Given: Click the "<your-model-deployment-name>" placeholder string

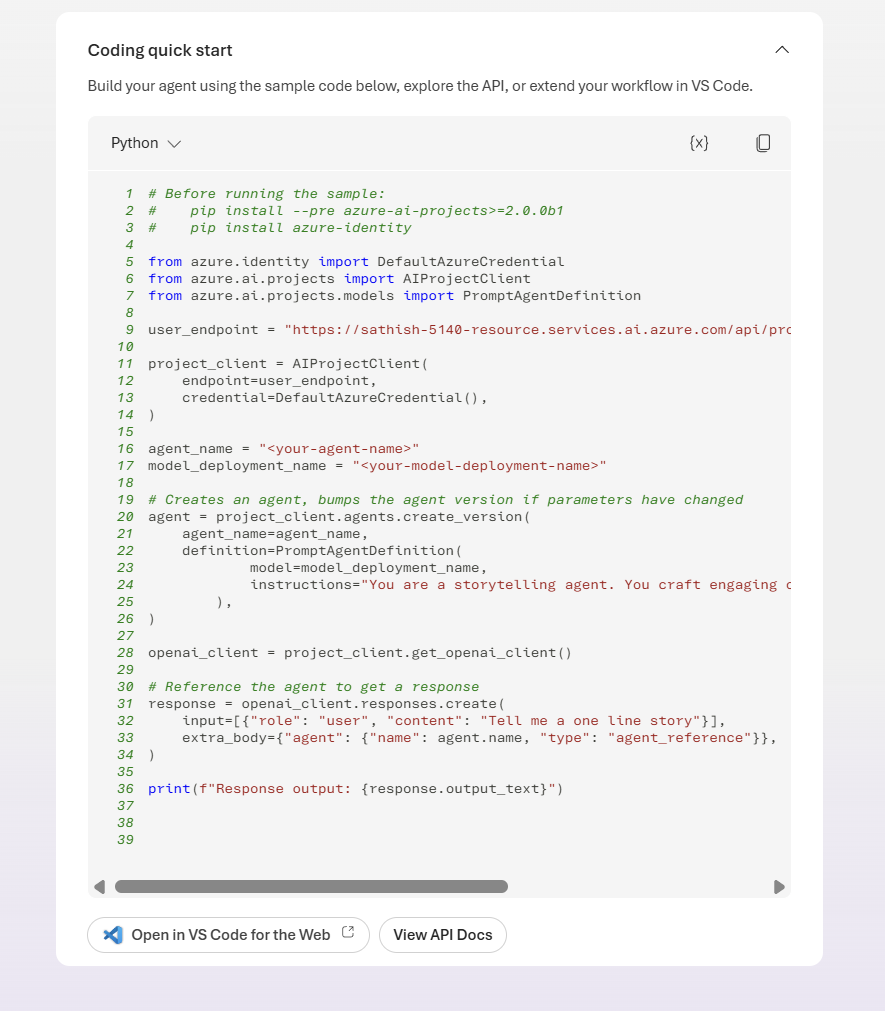Looking at the screenshot, I should point(479,466).
